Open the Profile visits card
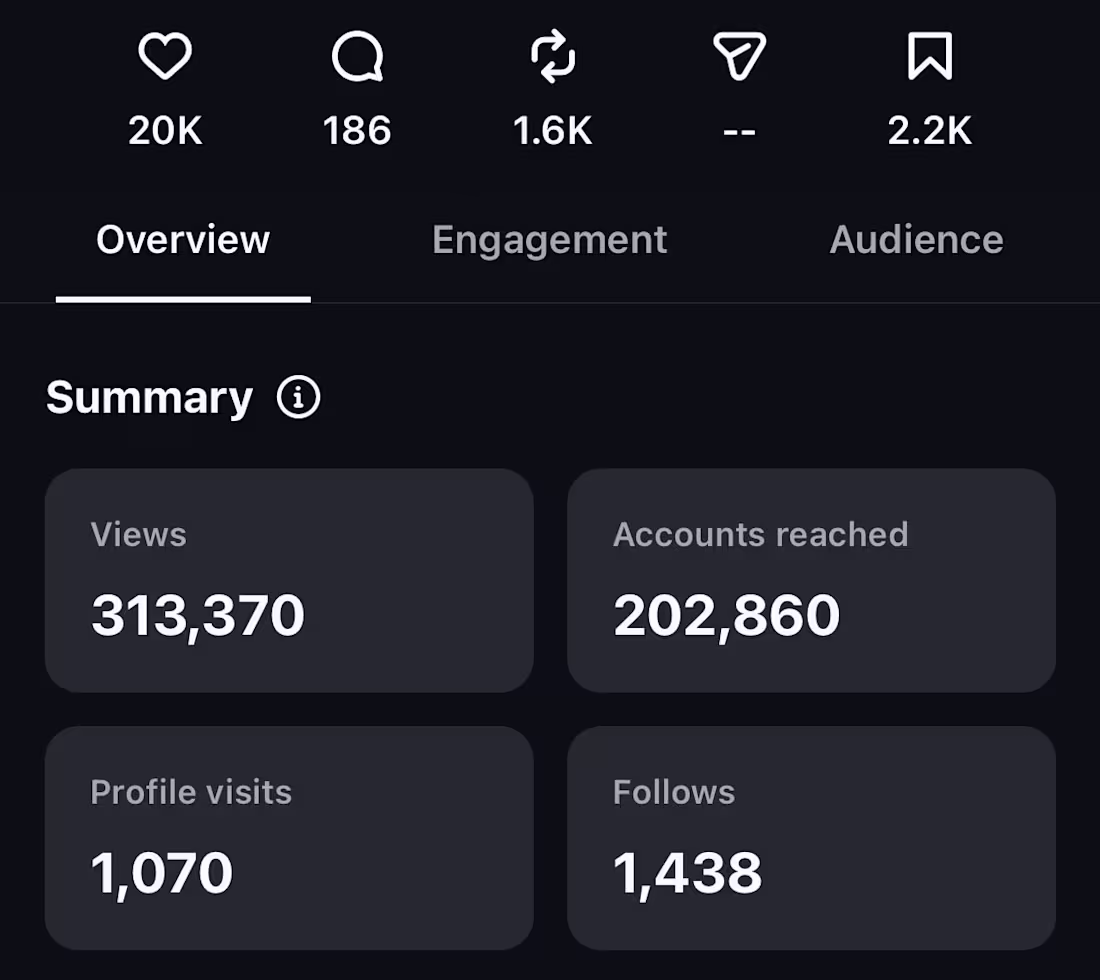Screen dimensions: 1100x980 289,838
